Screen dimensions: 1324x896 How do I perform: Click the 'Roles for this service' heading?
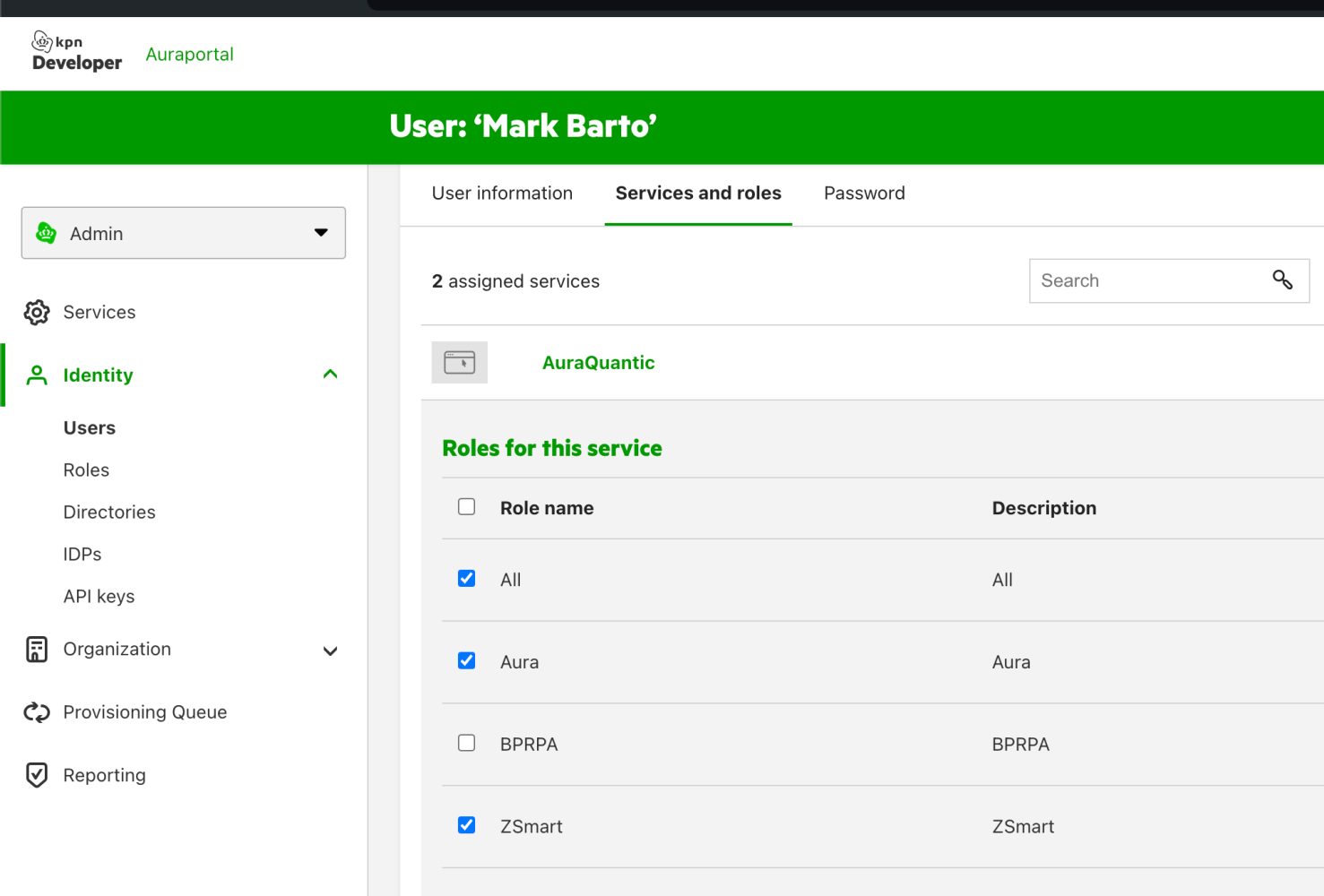[552, 448]
